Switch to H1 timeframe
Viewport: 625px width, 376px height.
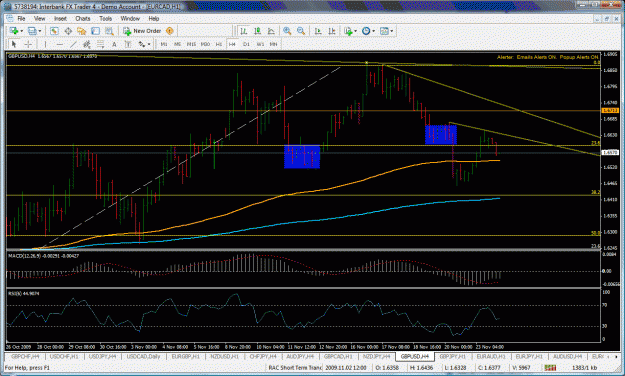[219, 44]
